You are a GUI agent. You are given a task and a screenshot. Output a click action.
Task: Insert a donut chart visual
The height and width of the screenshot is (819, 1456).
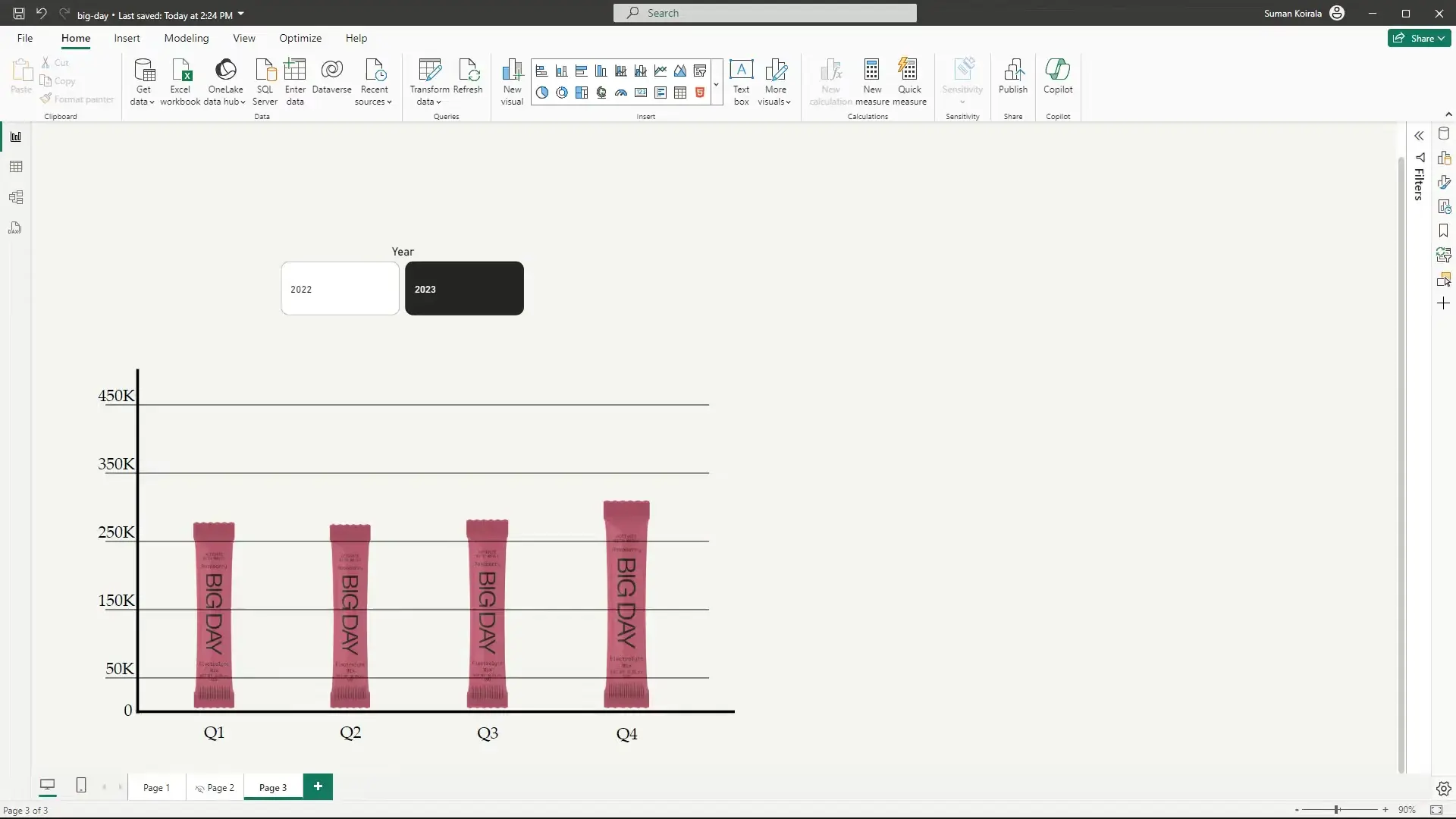(561, 93)
